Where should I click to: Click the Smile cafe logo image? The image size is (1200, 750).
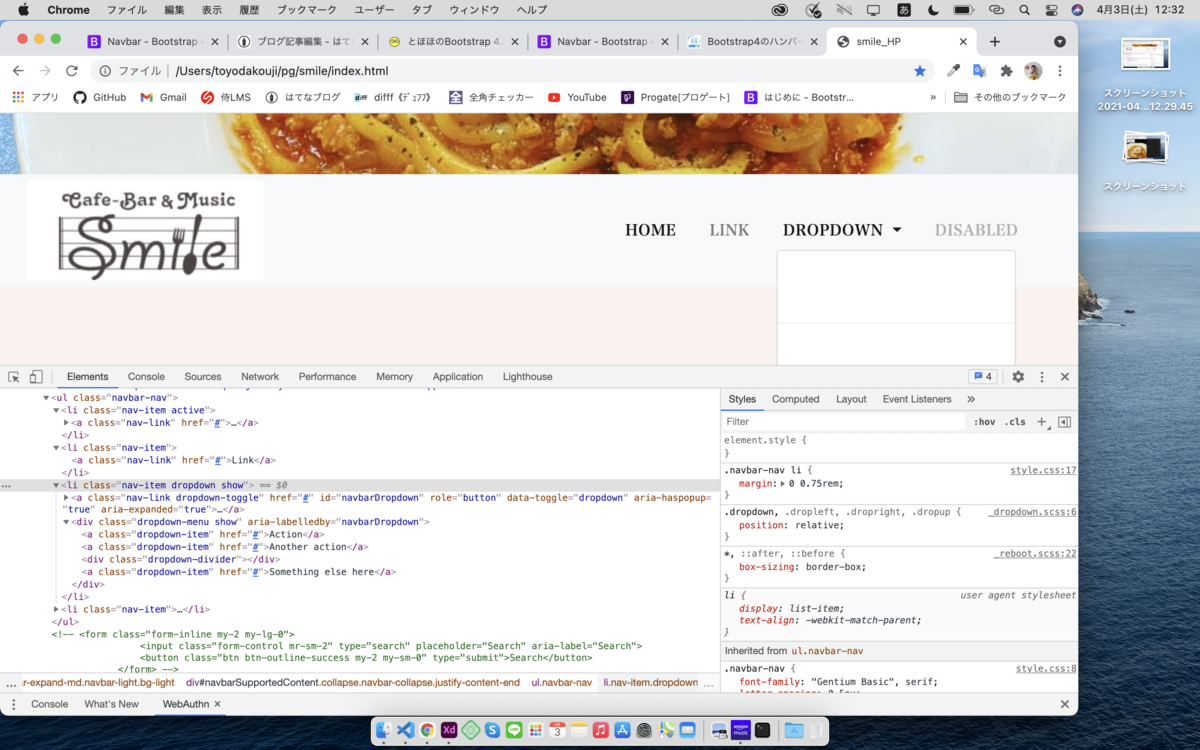(x=146, y=231)
